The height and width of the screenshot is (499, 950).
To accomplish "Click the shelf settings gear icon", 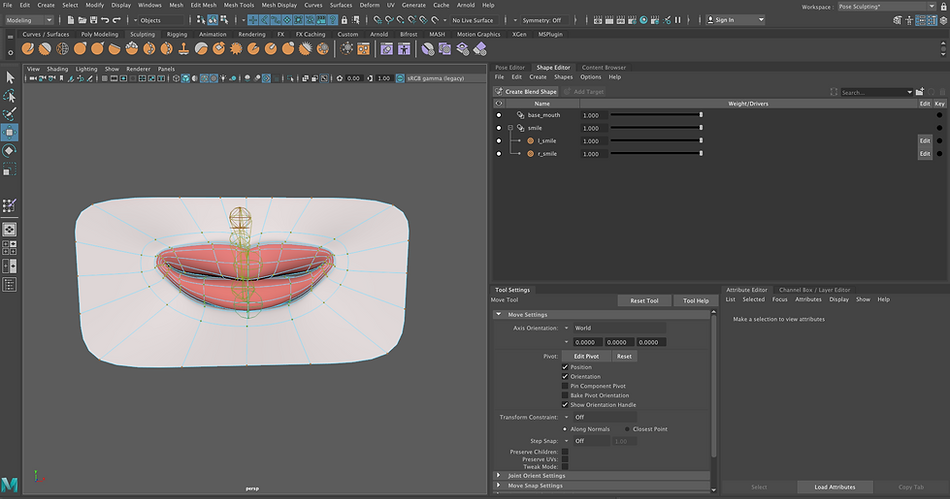I will click(x=10, y=52).
